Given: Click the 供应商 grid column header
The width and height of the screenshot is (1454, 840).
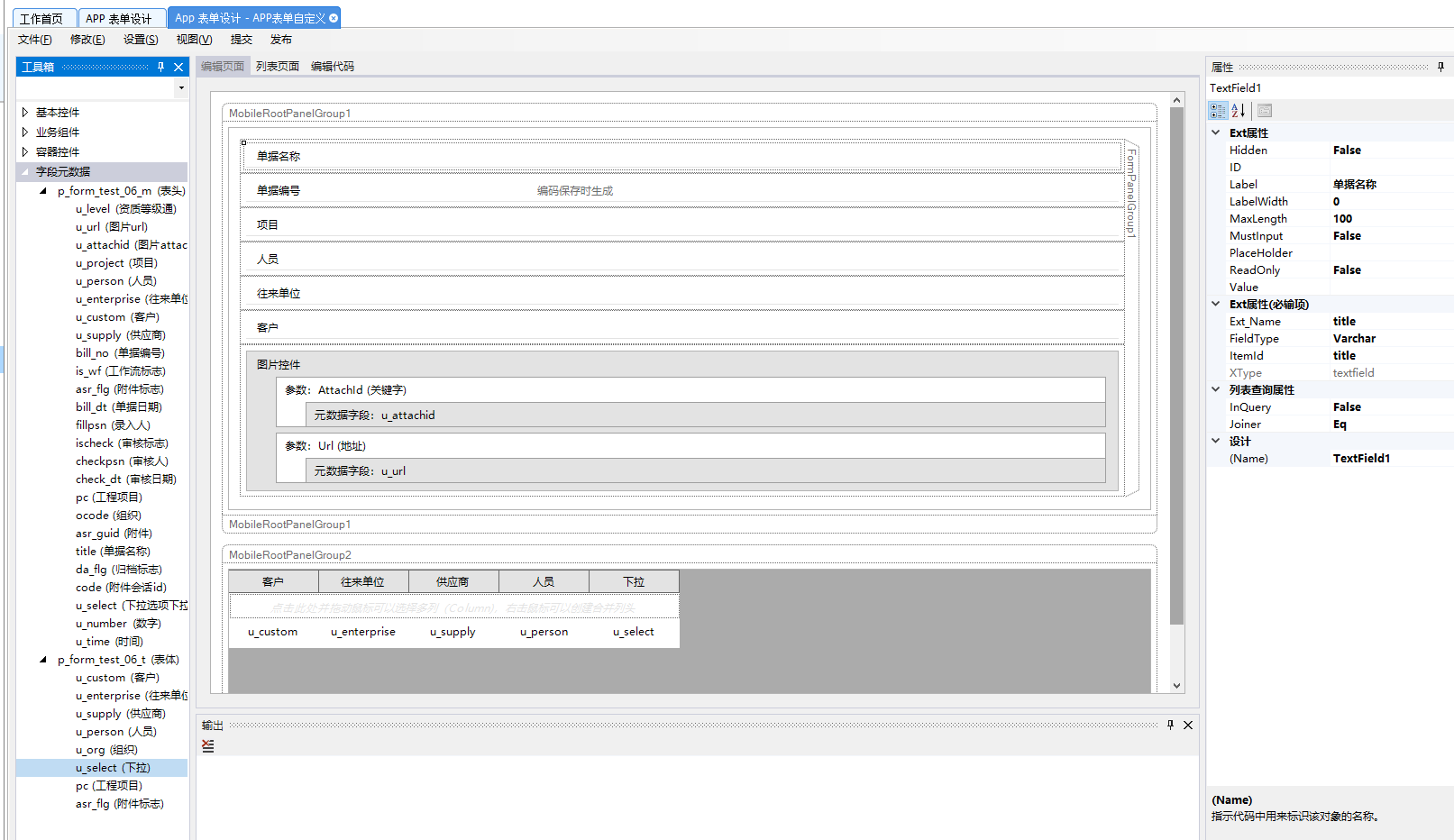Looking at the screenshot, I should (453, 581).
